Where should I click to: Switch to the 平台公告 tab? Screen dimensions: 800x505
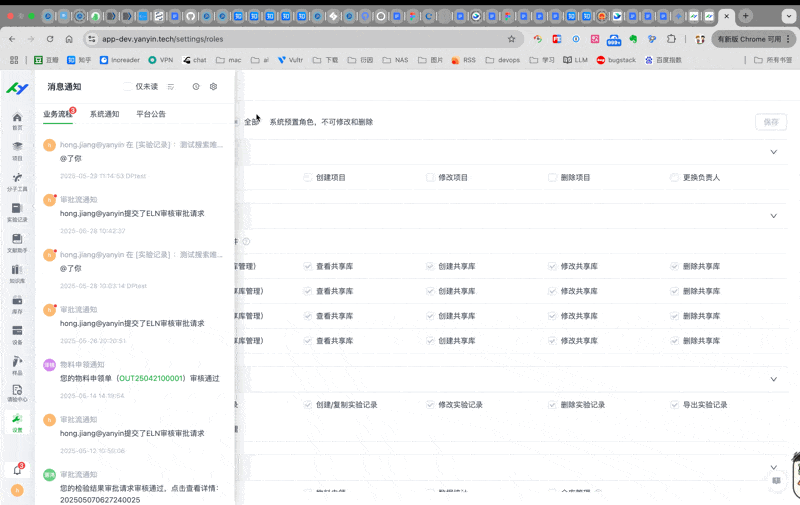151,114
